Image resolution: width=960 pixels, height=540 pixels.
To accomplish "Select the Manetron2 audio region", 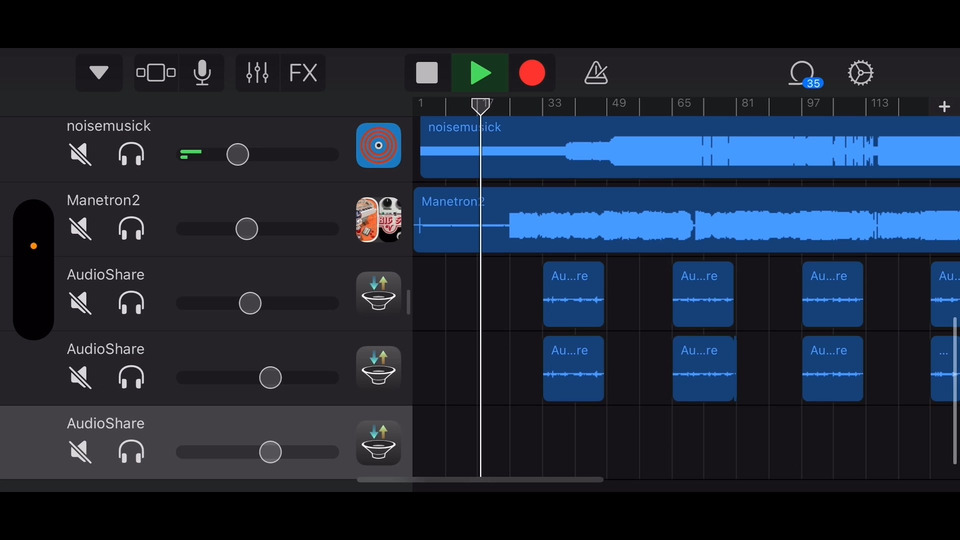I will (x=687, y=220).
